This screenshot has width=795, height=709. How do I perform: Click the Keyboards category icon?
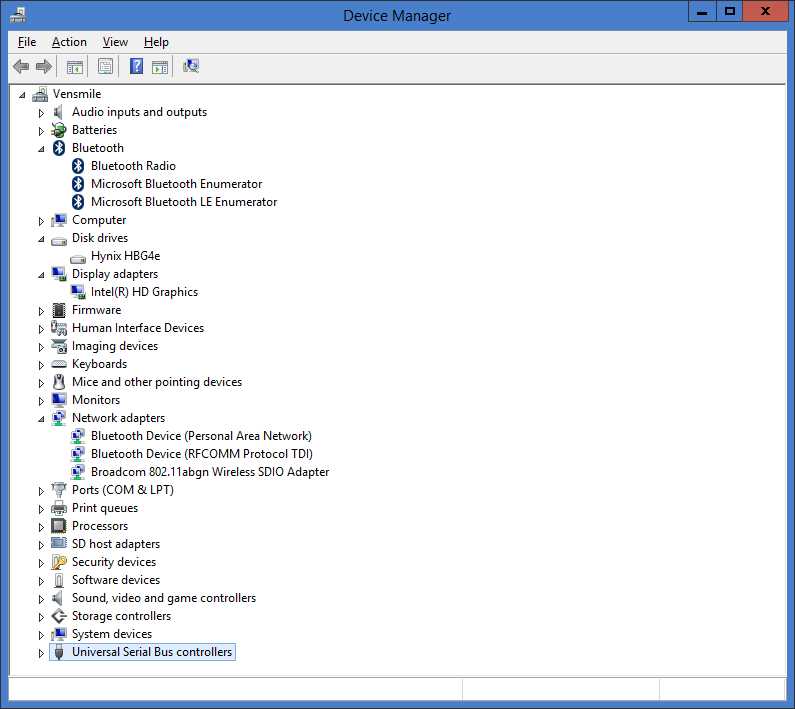[x=59, y=364]
